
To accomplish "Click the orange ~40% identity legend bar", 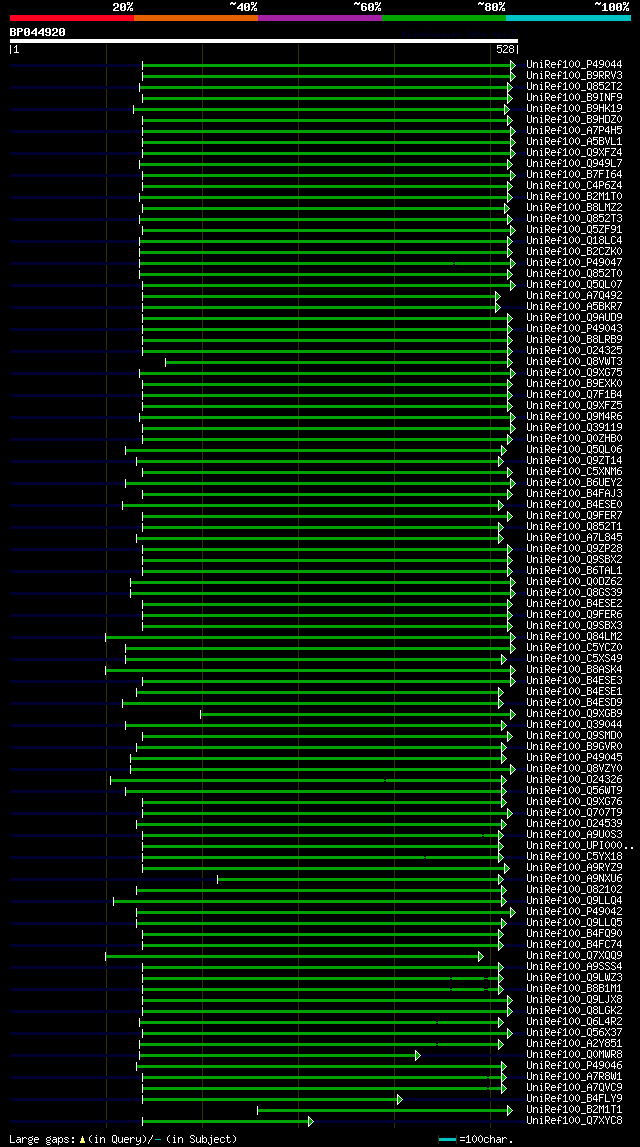I will click(x=196, y=18).
